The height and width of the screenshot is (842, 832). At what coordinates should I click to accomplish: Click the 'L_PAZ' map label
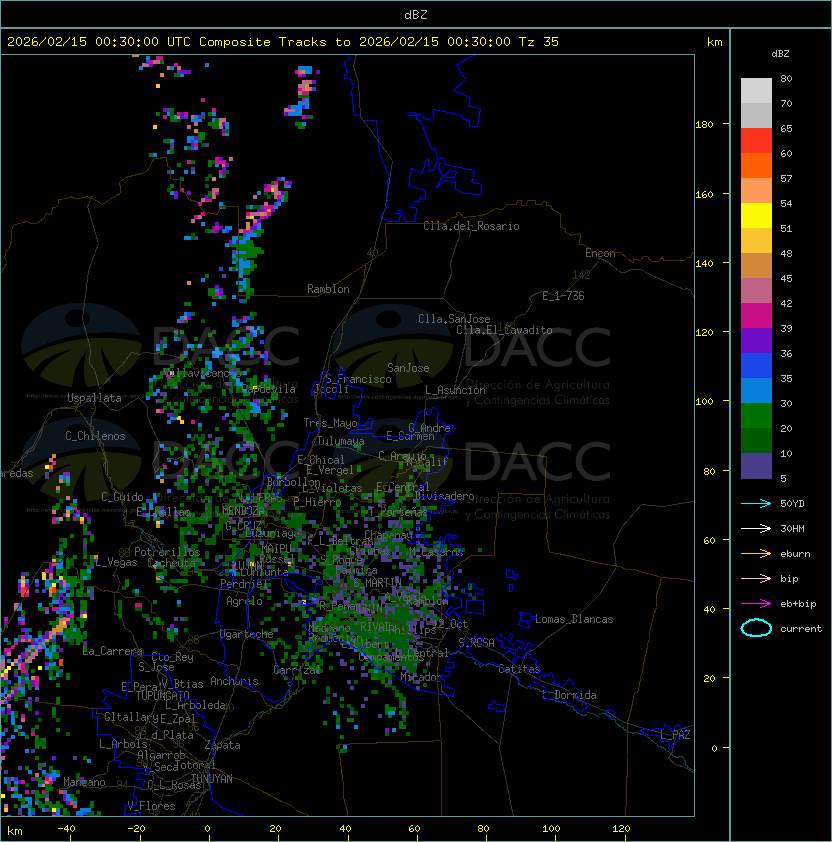pyautogui.click(x=675, y=735)
